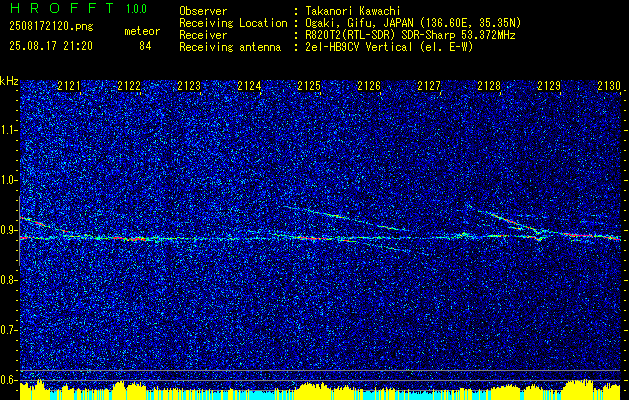Click the 2128 time marker
The image size is (629, 400).
[489, 86]
